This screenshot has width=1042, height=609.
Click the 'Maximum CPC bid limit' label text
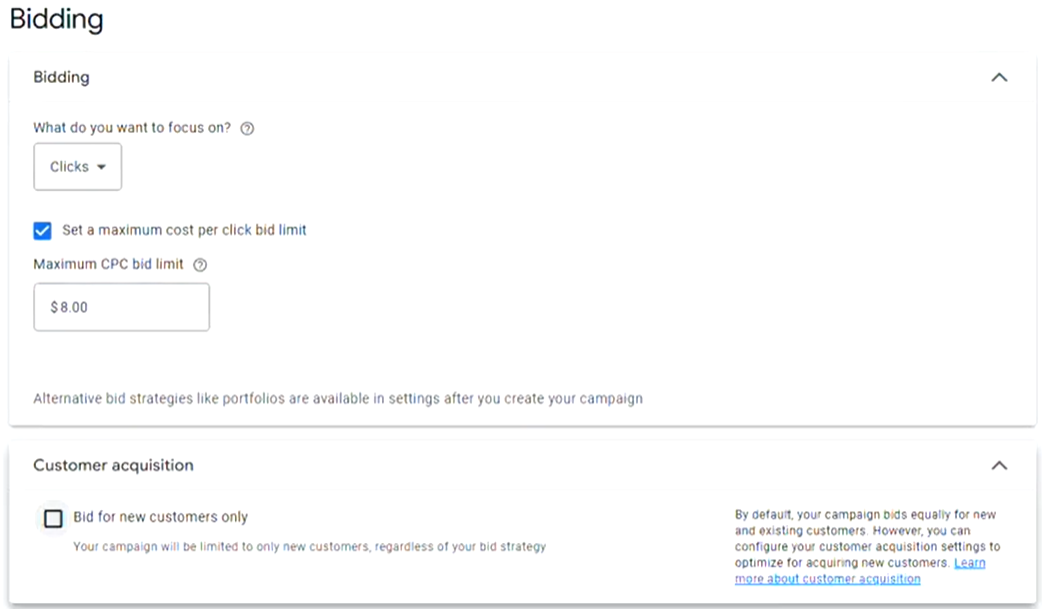tap(108, 265)
